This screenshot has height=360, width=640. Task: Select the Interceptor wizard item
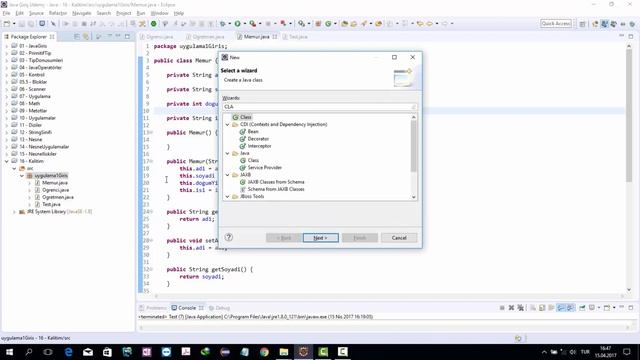tap(256, 146)
